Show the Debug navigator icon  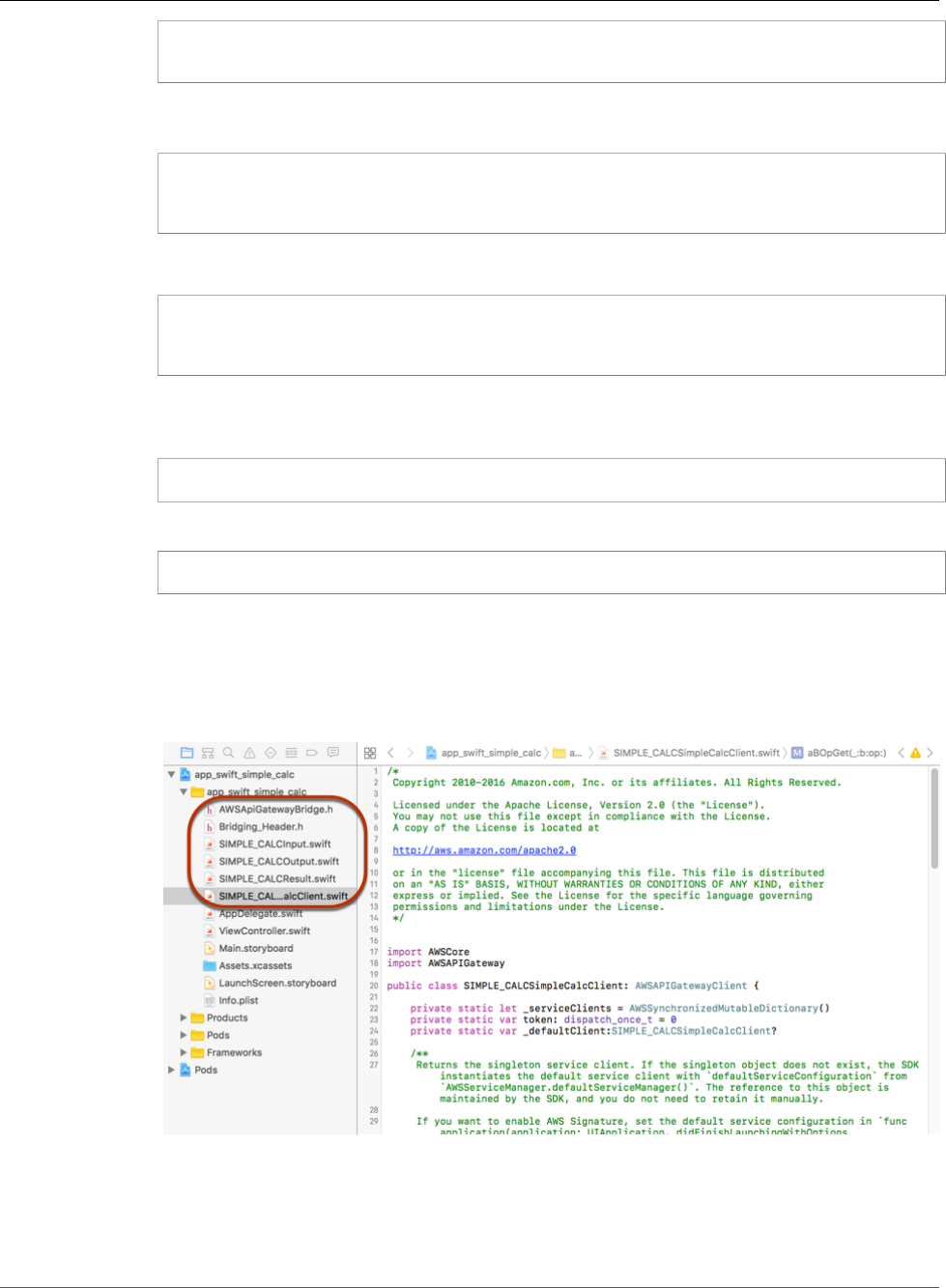291,753
